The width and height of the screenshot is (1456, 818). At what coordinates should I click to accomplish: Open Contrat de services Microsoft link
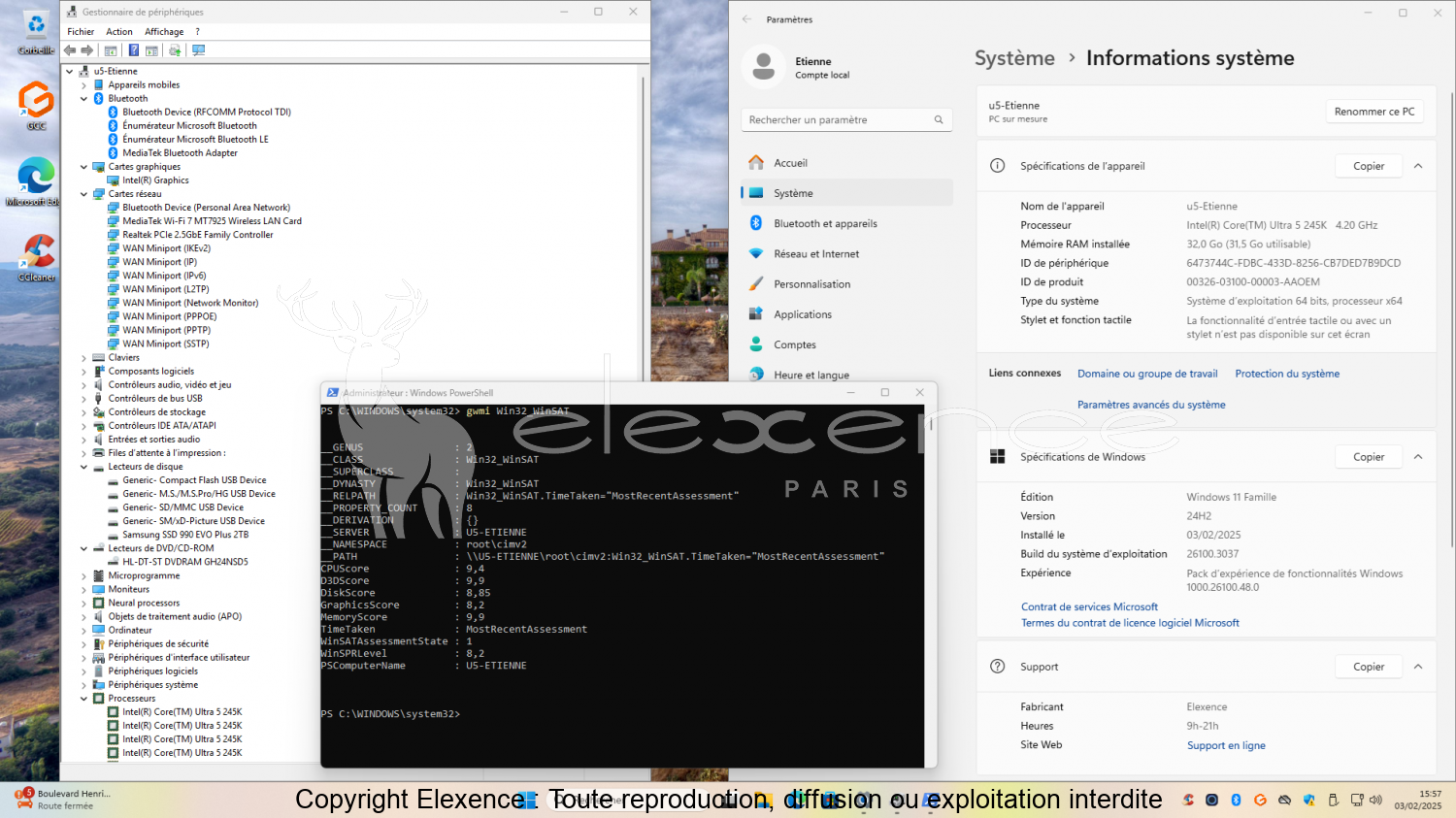coord(1089,607)
